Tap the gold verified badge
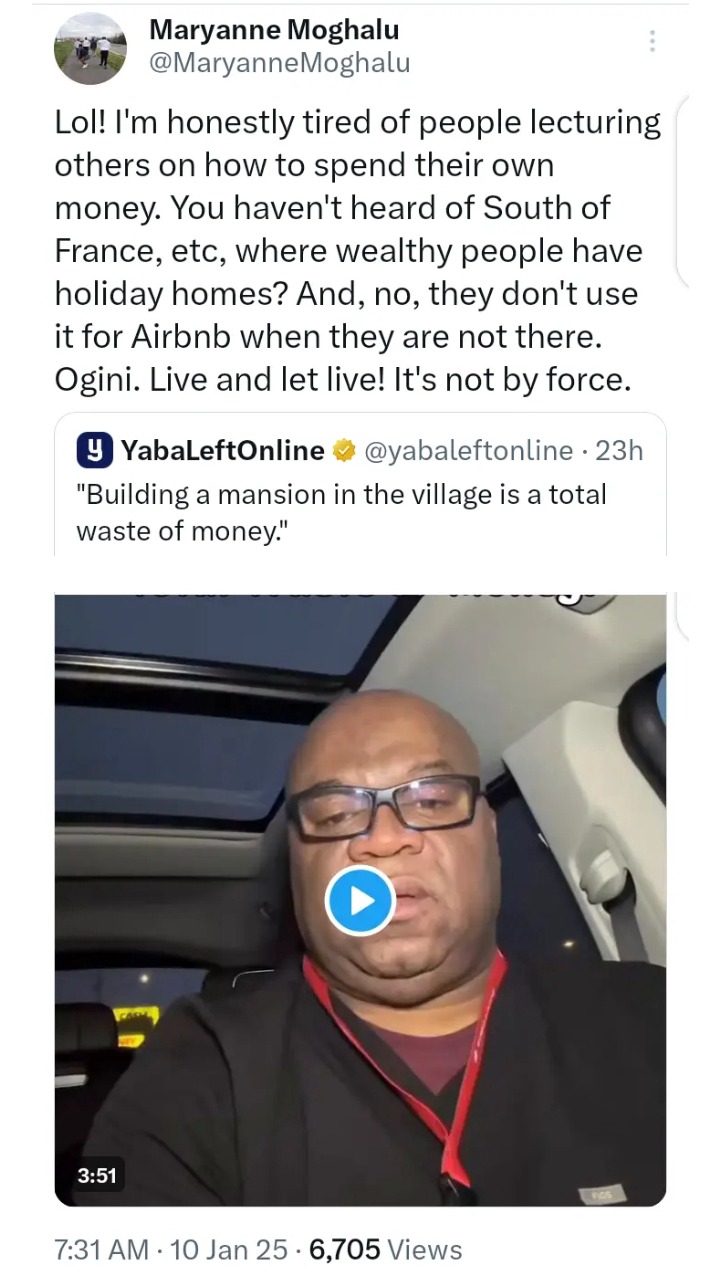Viewport: 720px width, 1272px height. 344,451
